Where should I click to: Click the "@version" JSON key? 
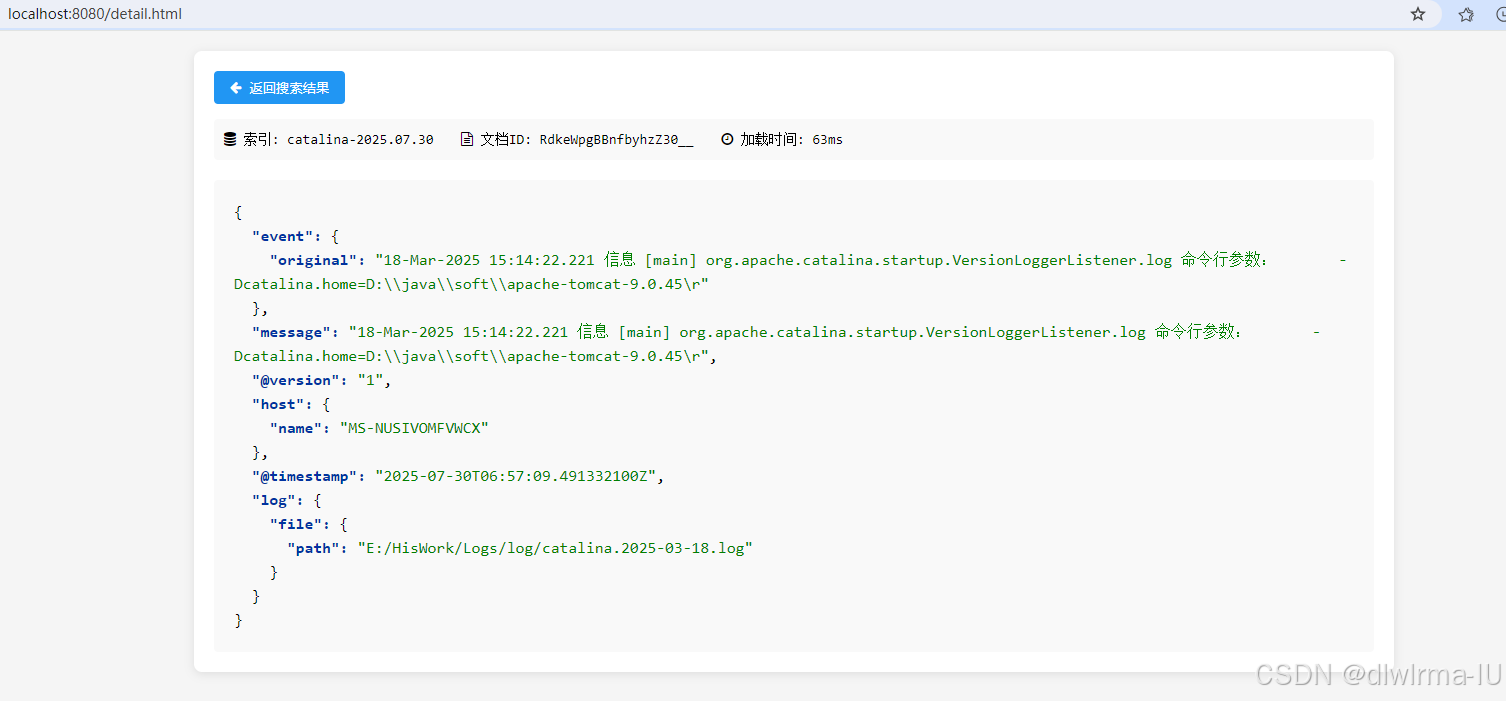coord(295,381)
